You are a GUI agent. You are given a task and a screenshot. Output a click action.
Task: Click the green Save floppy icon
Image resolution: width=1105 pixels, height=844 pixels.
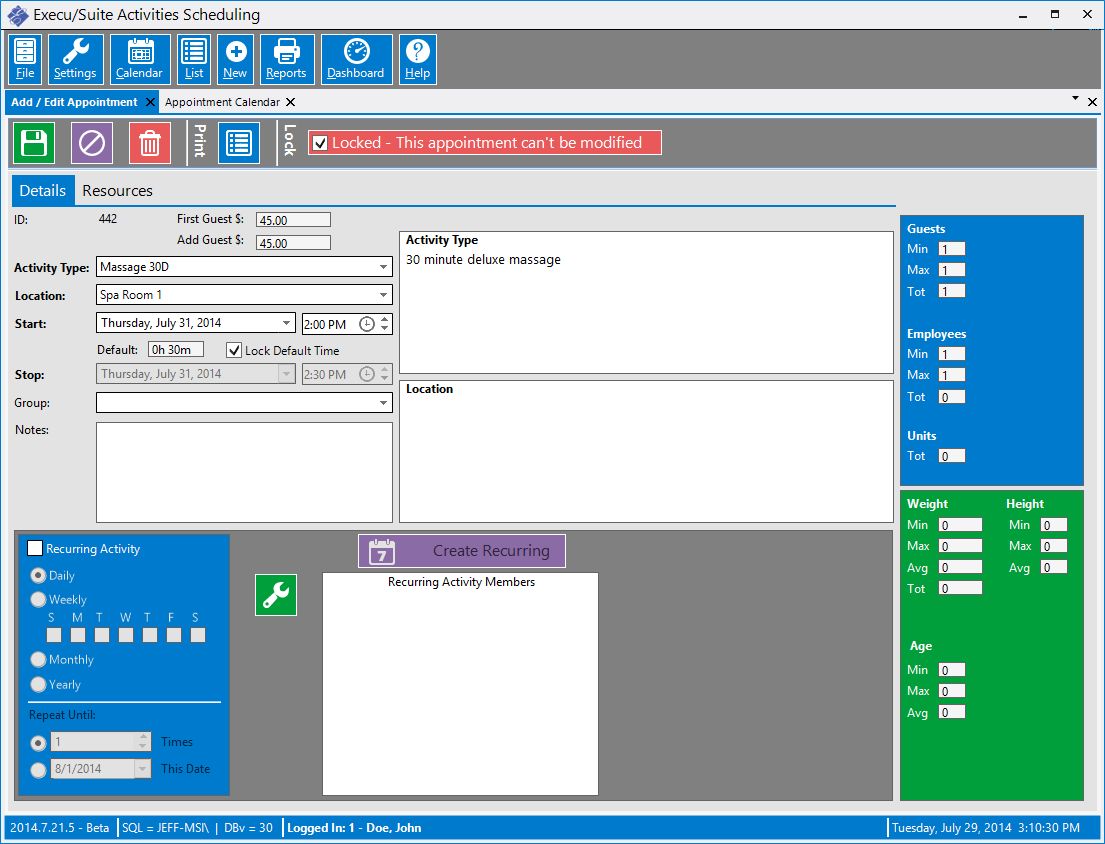(34, 143)
